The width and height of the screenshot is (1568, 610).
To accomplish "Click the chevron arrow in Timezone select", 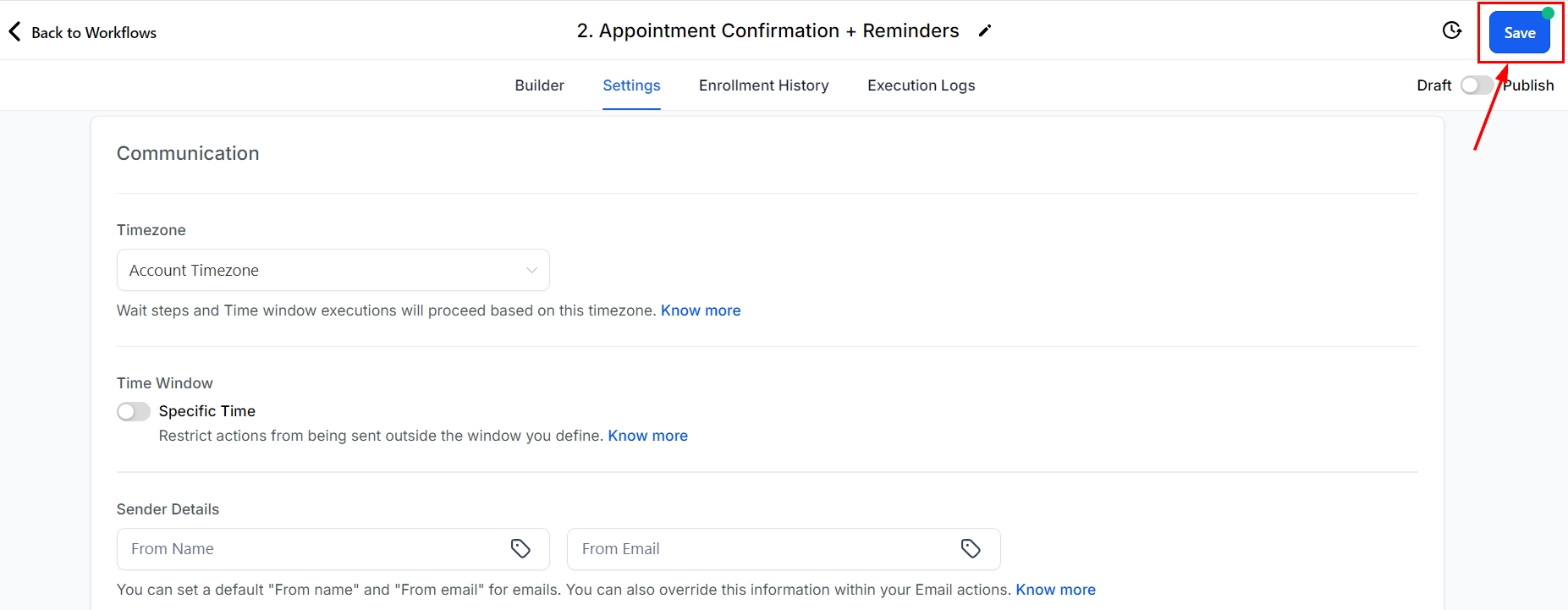I will (x=531, y=271).
